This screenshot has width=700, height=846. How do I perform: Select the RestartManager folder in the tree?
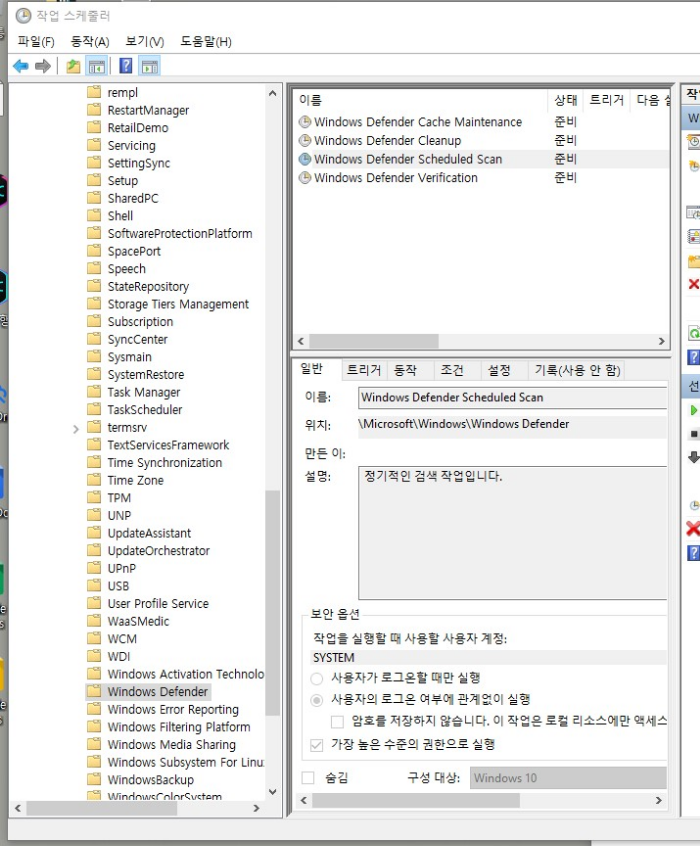coord(148,110)
